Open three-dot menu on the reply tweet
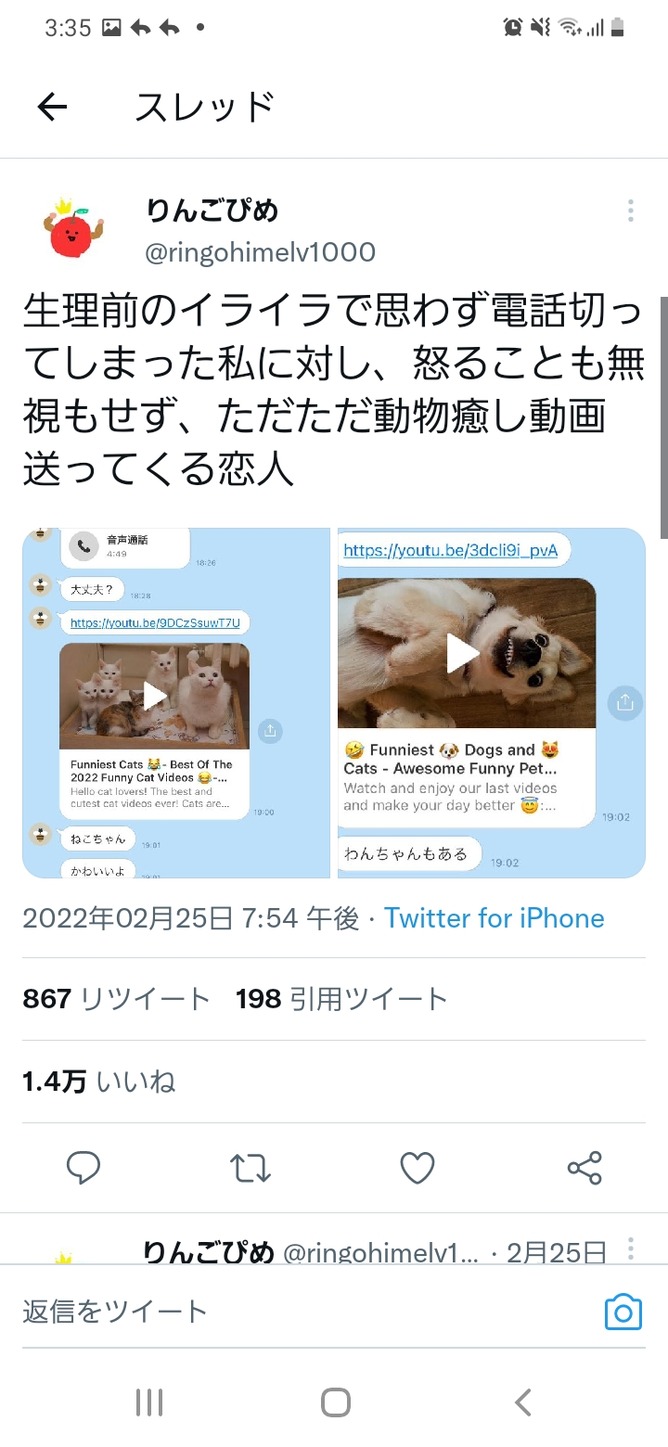Image resolution: width=668 pixels, height=1447 pixels. coord(630,1248)
